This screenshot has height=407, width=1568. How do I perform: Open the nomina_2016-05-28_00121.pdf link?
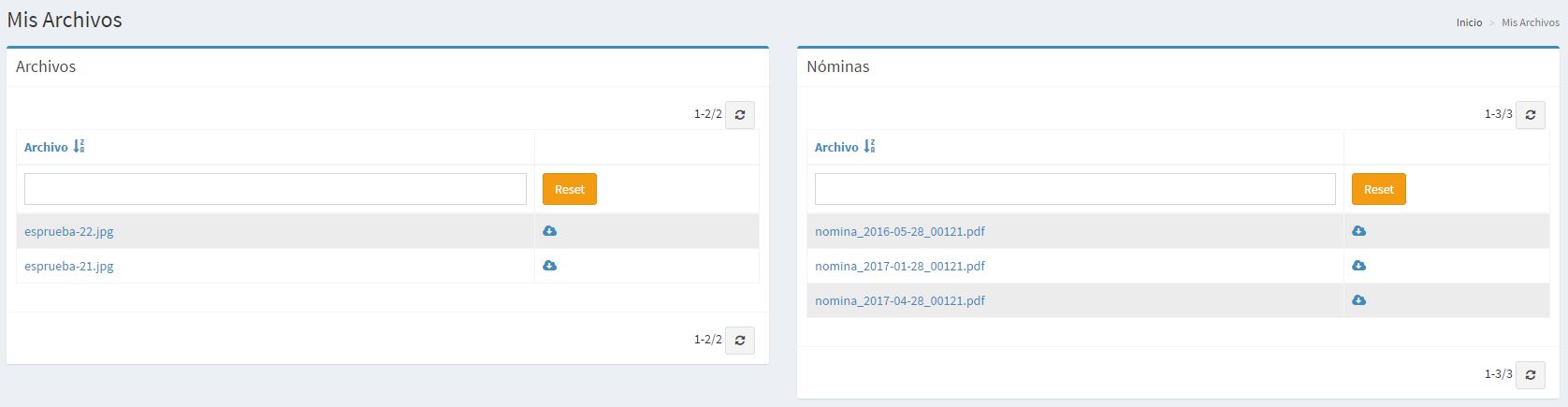[x=899, y=231]
